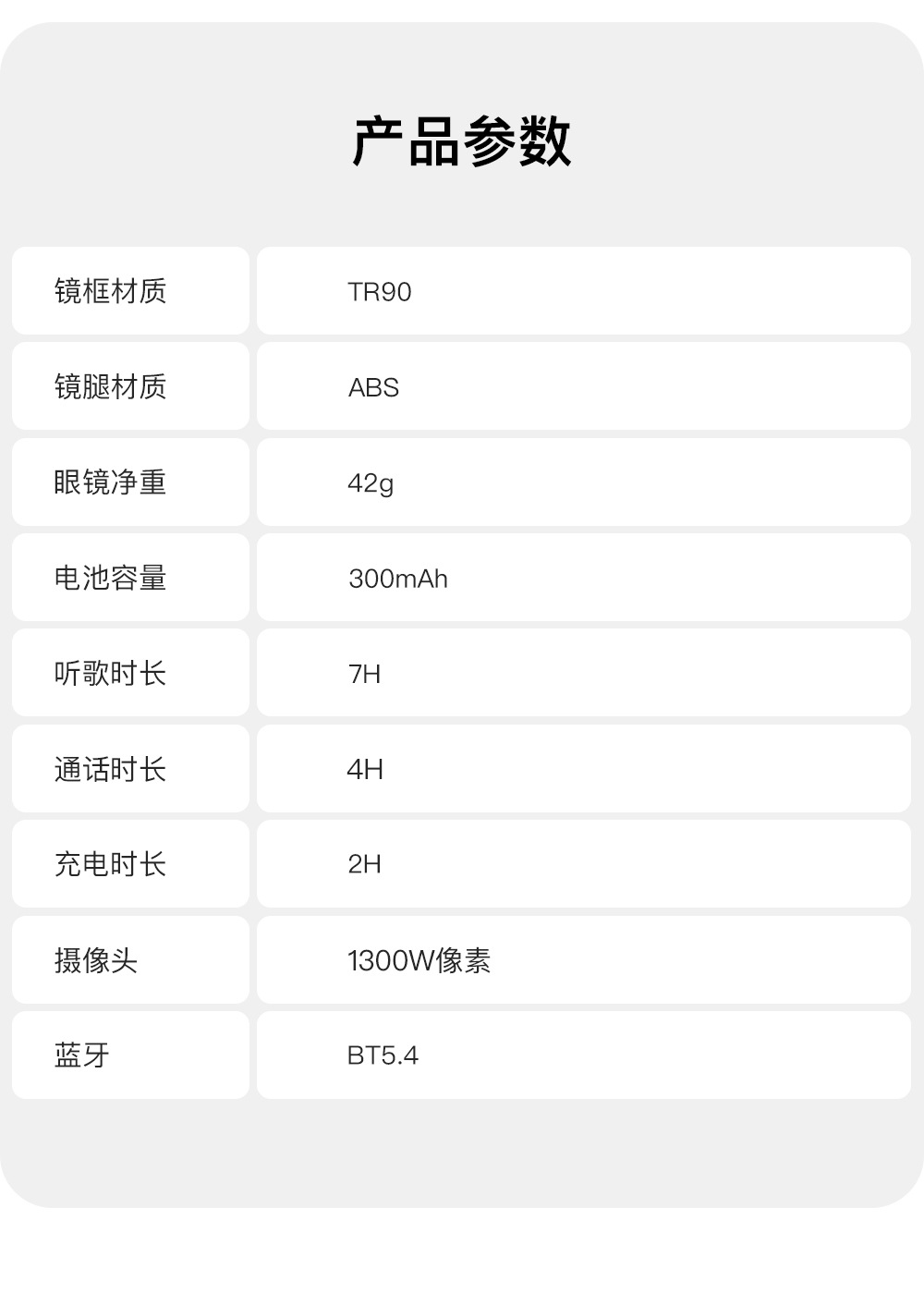Select the 蓝牙 label cell
Image resolution: width=924 pixels, height=1305 pixels.
(130, 1055)
